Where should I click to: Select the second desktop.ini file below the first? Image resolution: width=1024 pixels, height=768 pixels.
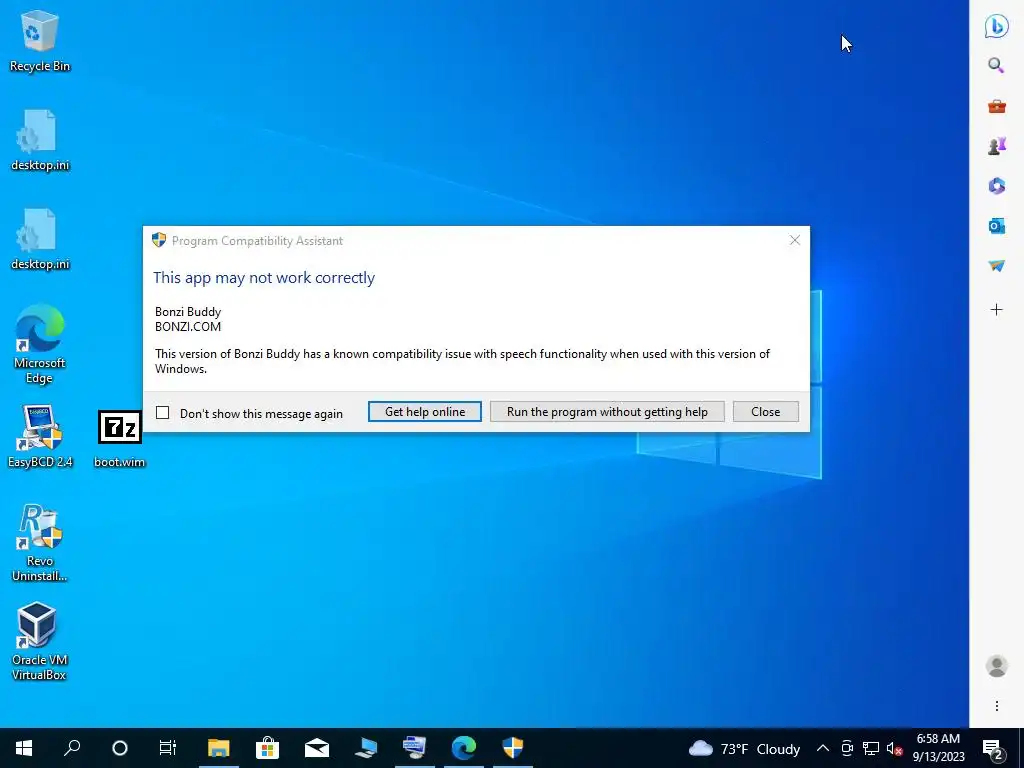(x=39, y=239)
